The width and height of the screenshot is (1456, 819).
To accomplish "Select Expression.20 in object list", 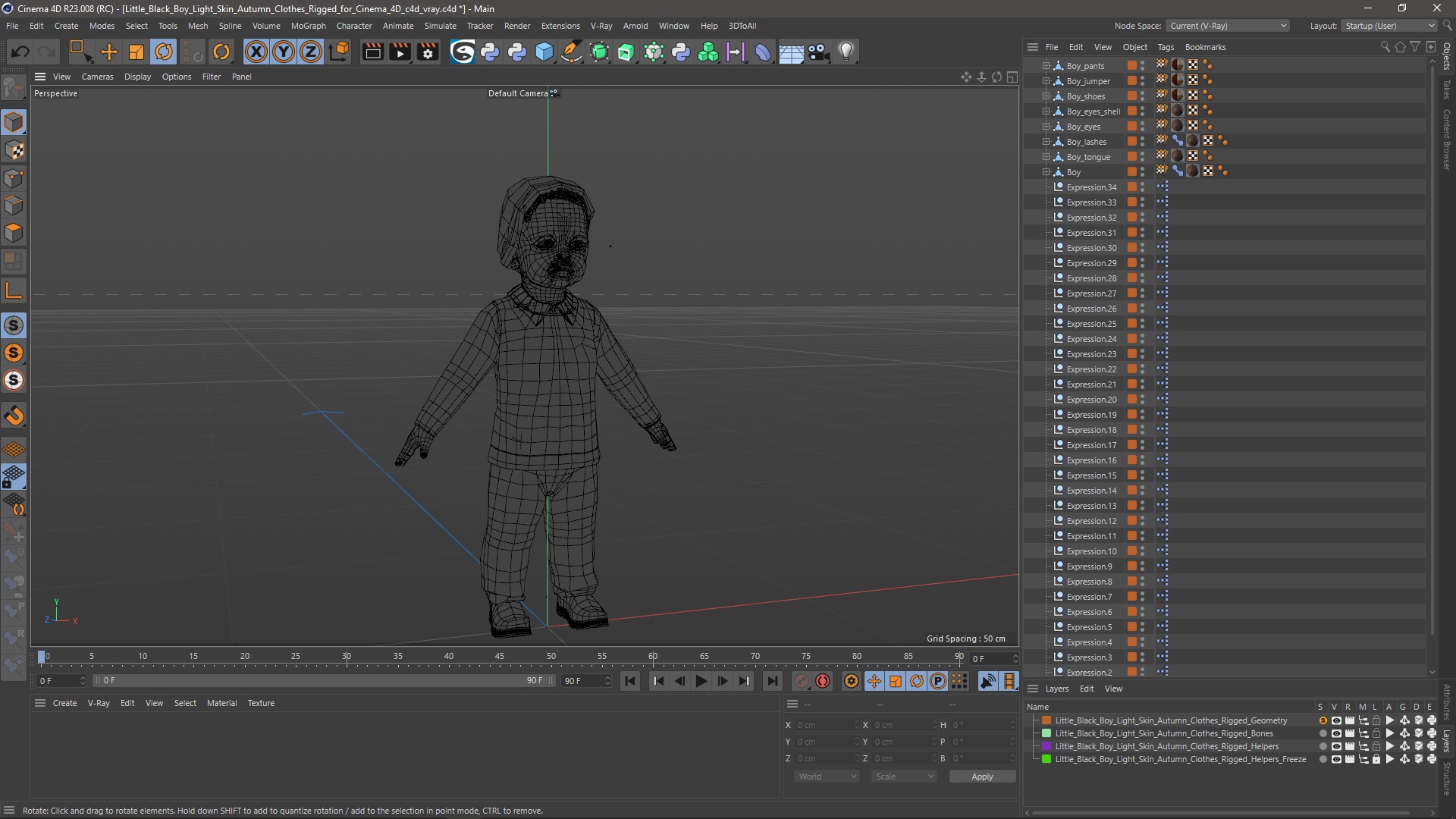I will (1091, 400).
